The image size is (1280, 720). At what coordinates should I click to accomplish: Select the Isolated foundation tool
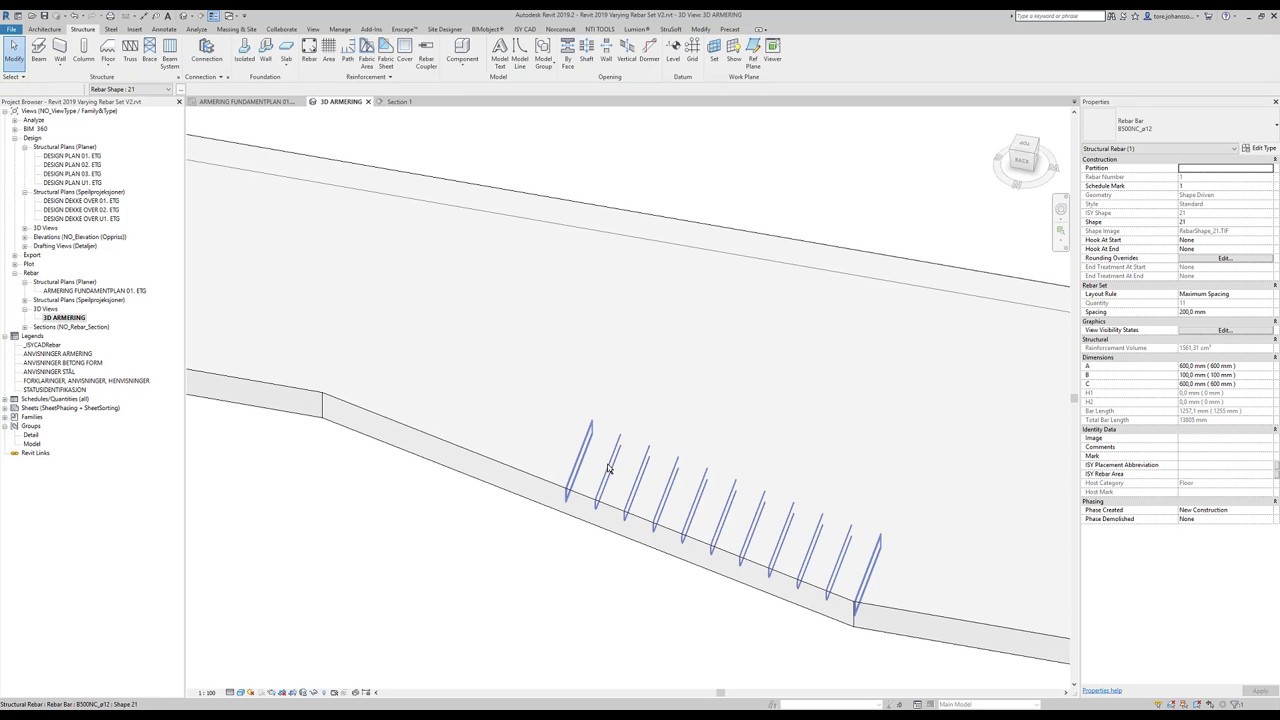coord(244,51)
